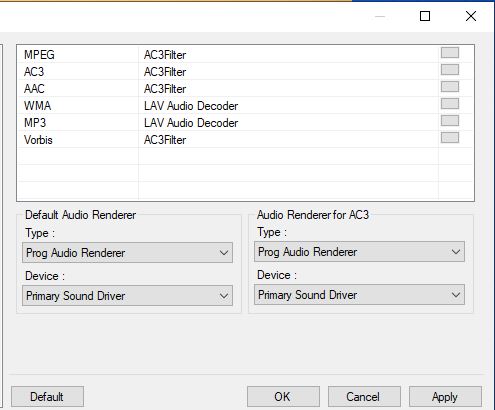Click the small button in the WMA row
495x410 pixels.
(450, 104)
